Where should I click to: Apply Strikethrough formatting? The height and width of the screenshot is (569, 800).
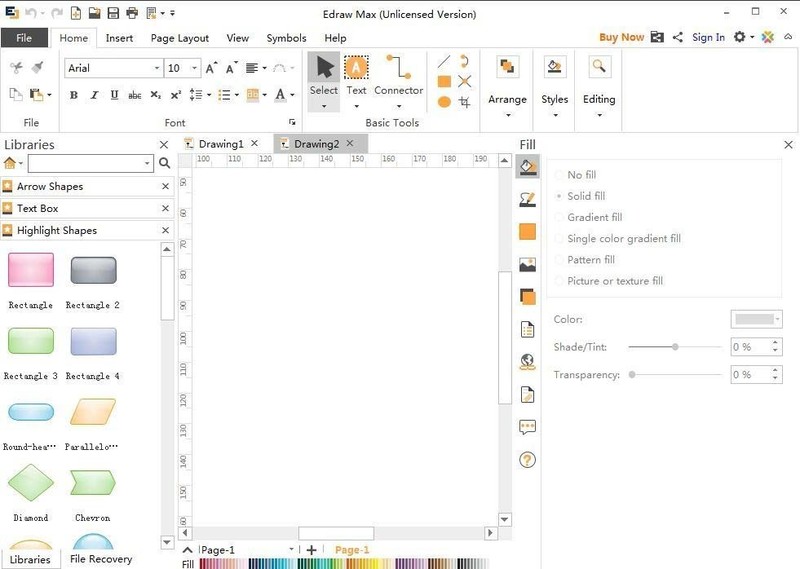(135, 95)
